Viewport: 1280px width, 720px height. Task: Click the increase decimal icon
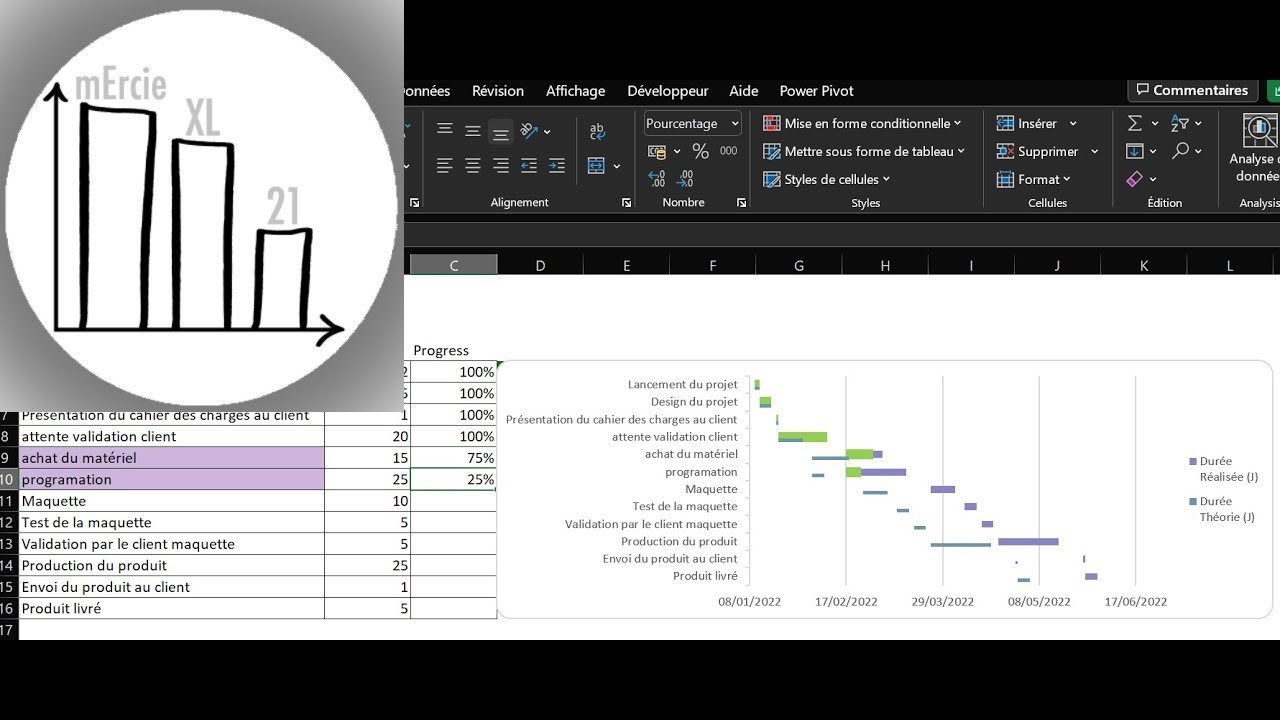(657, 179)
